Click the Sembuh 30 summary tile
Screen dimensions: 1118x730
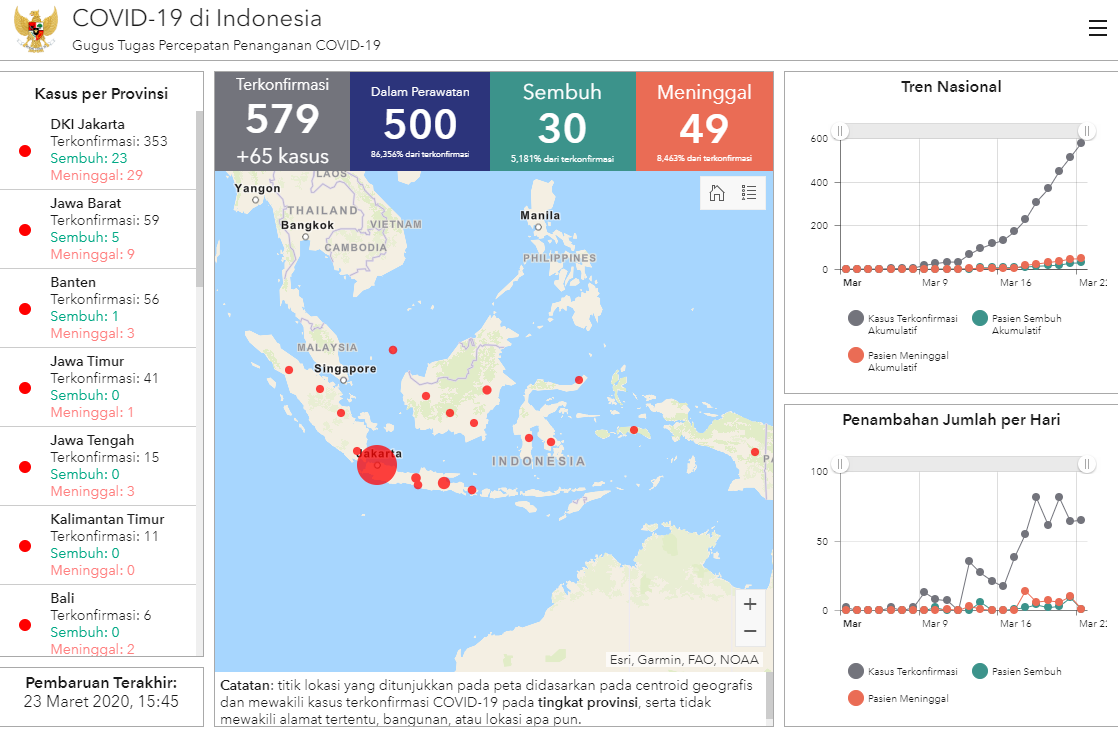[x=562, y=120]
